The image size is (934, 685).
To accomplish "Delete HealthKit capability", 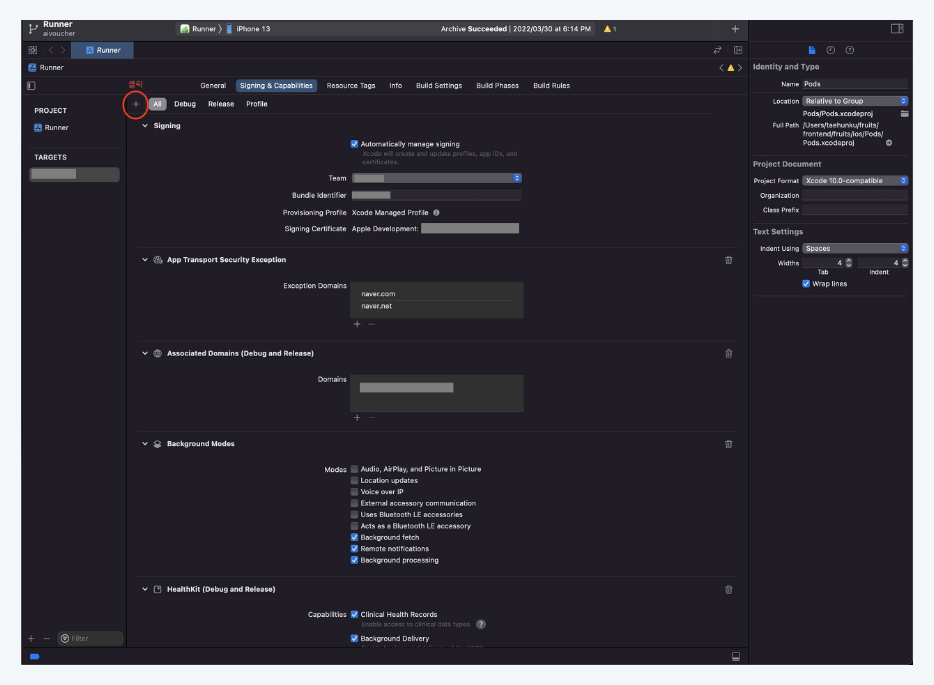I will pyautogui.click(x=728, y=590).
